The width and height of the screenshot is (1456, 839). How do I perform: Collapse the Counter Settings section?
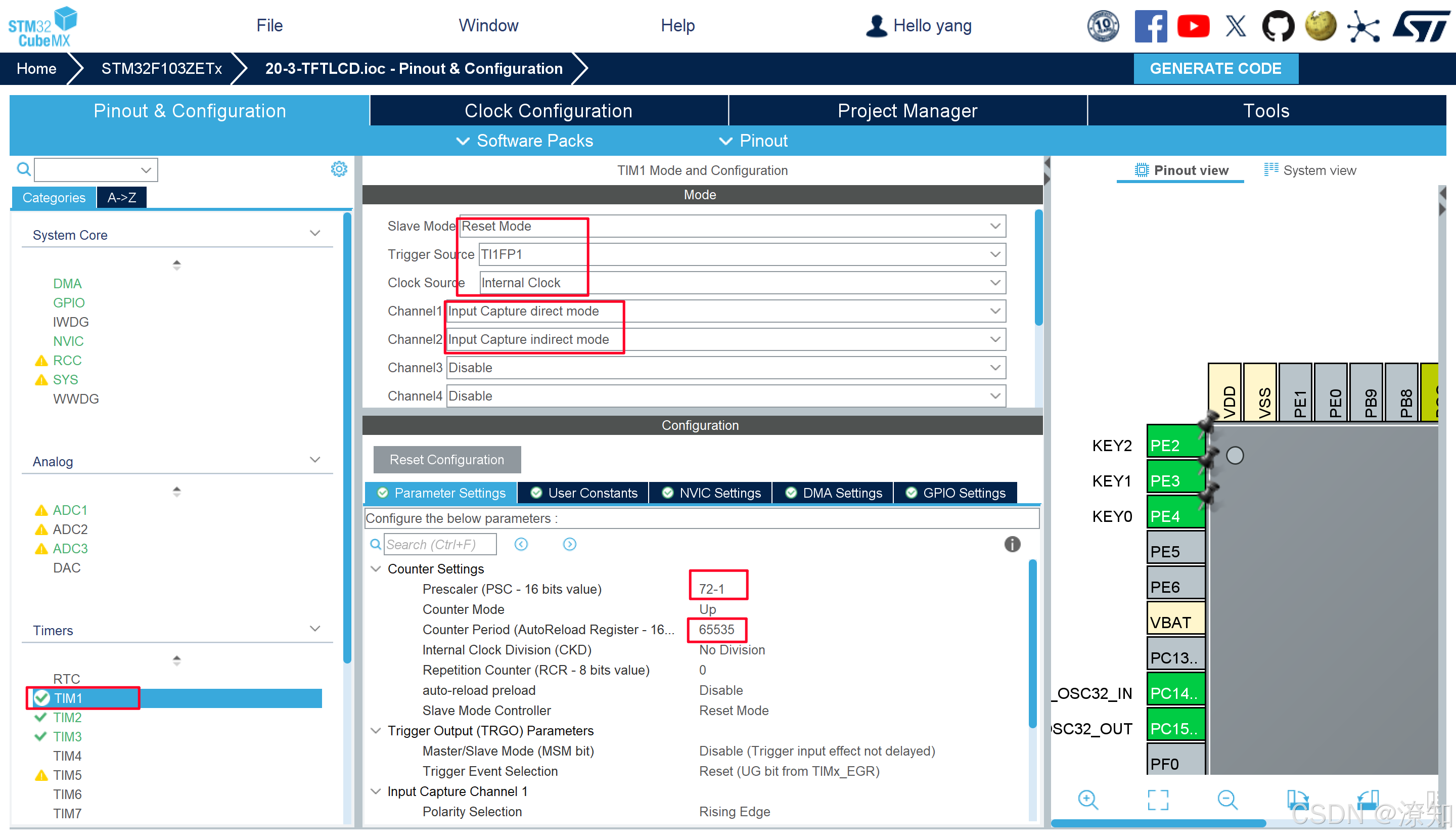tap(376, 569)
